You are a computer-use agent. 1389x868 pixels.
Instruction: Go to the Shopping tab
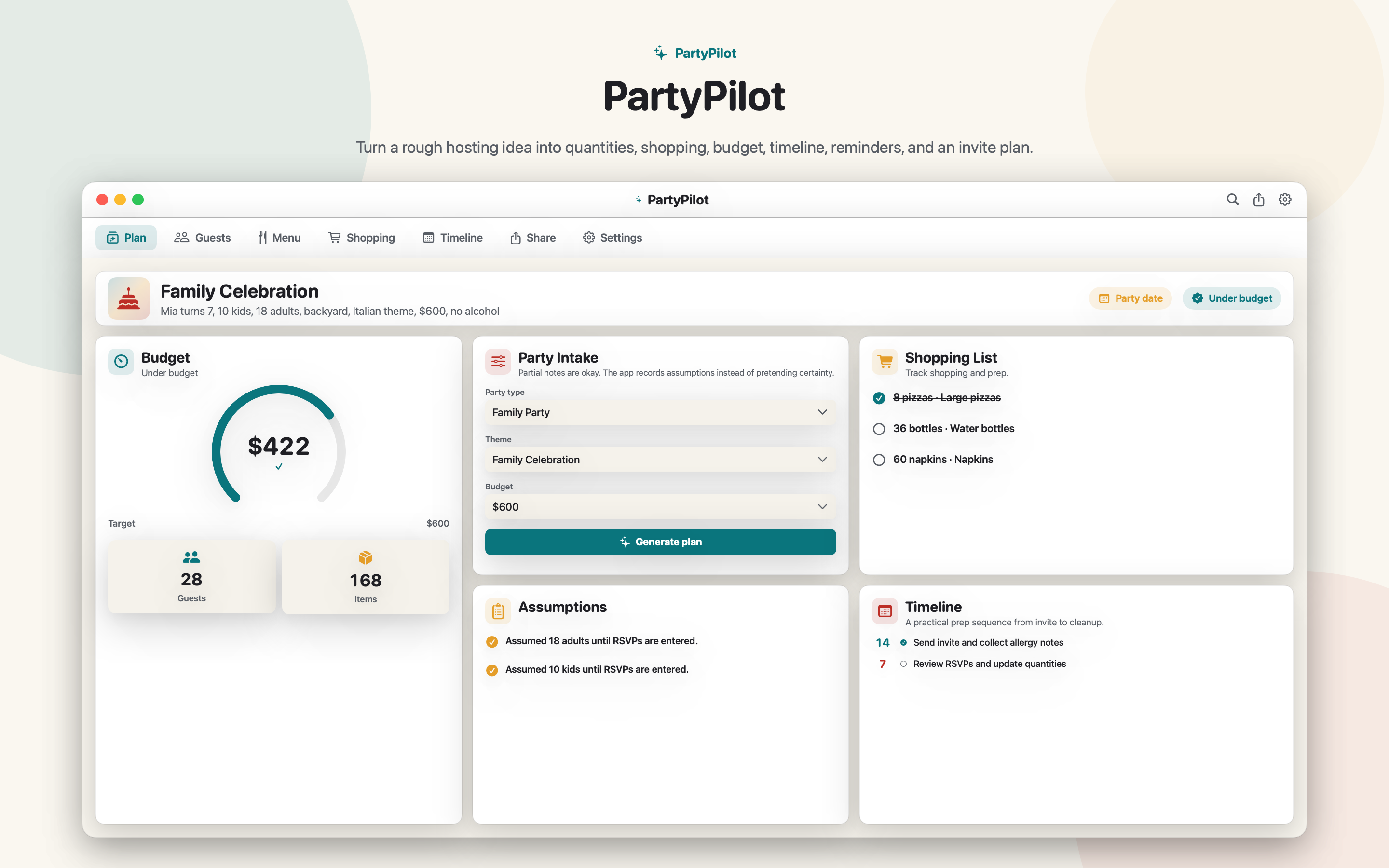pos(361,238)
